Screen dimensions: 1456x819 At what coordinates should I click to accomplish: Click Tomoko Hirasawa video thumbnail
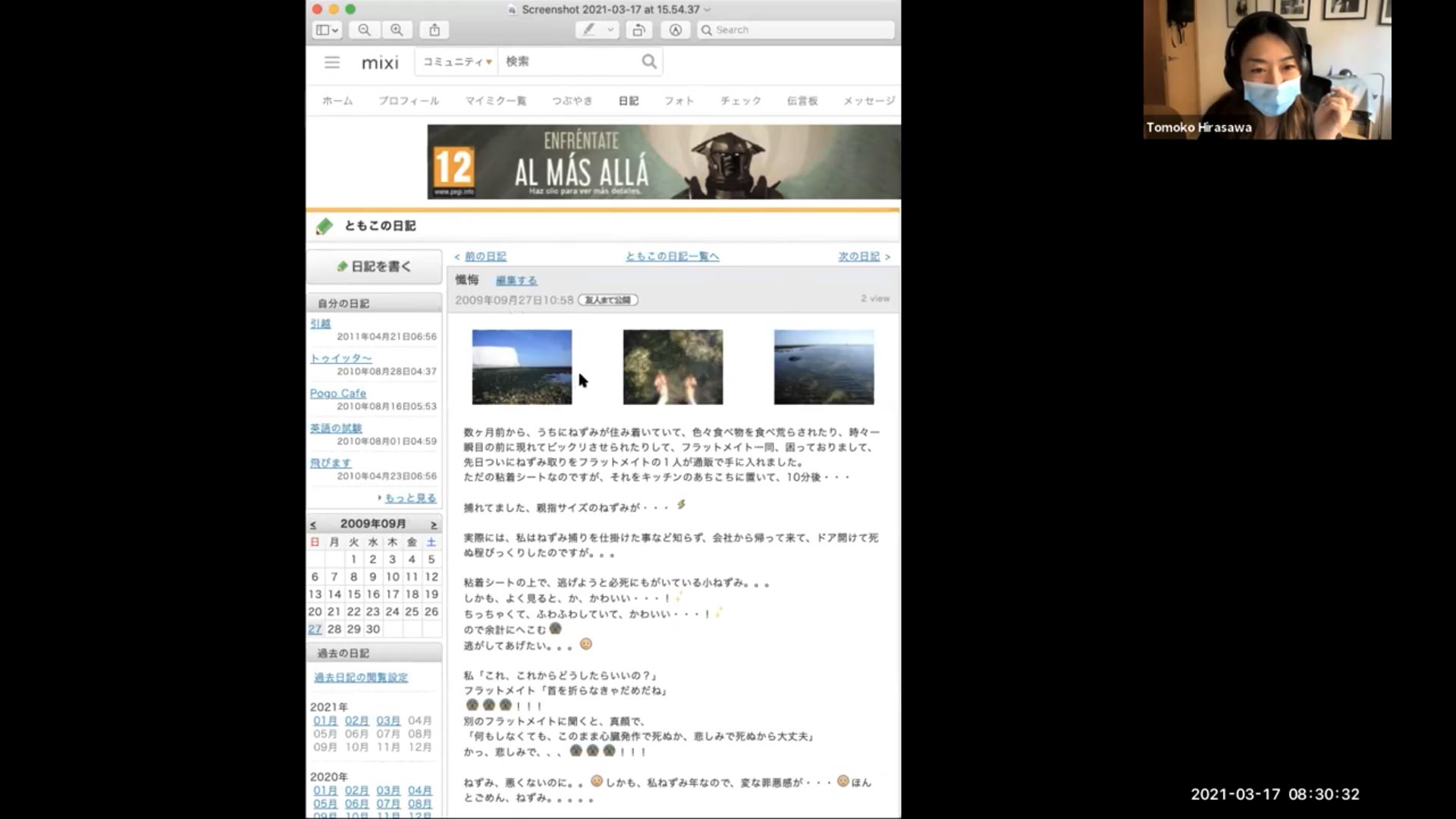1267,69
